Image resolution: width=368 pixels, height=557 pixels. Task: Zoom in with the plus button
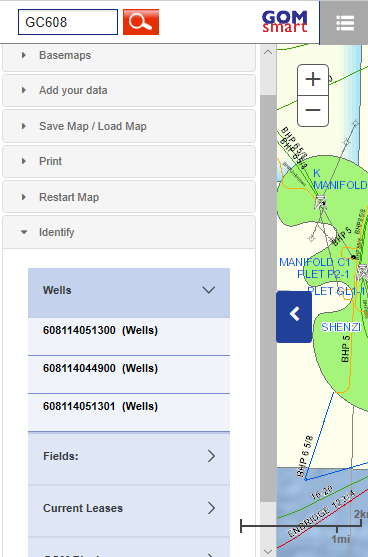[x=313, y=80]
